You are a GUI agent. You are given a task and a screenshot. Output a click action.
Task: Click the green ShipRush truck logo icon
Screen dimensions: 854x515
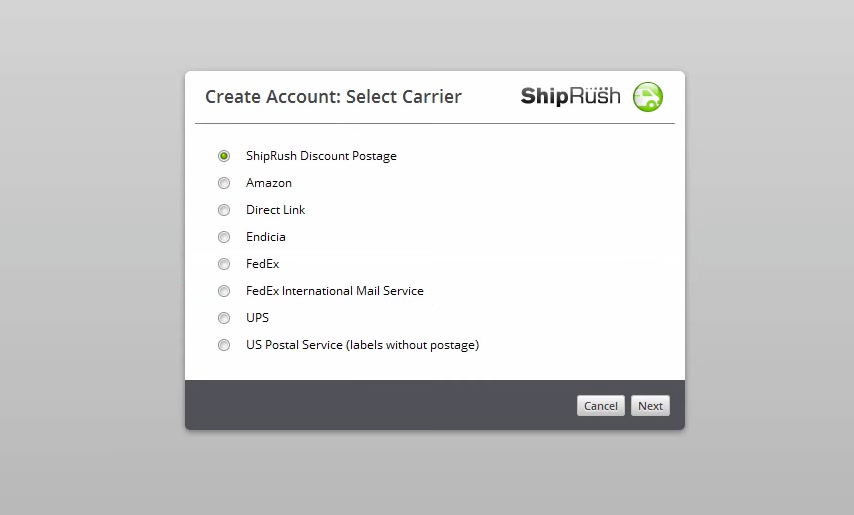[648, 97]
